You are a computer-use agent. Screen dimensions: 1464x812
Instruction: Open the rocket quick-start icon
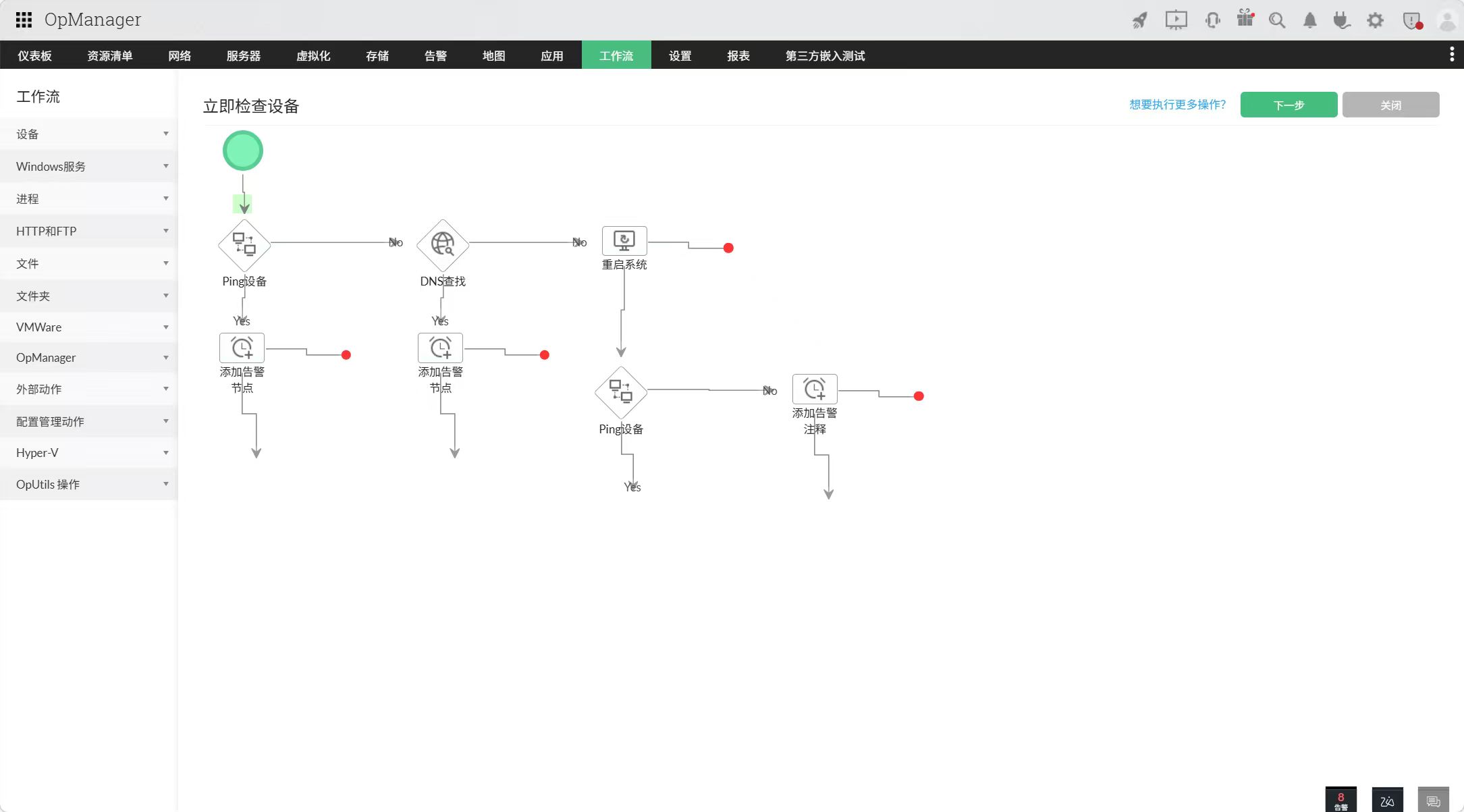1139,20
